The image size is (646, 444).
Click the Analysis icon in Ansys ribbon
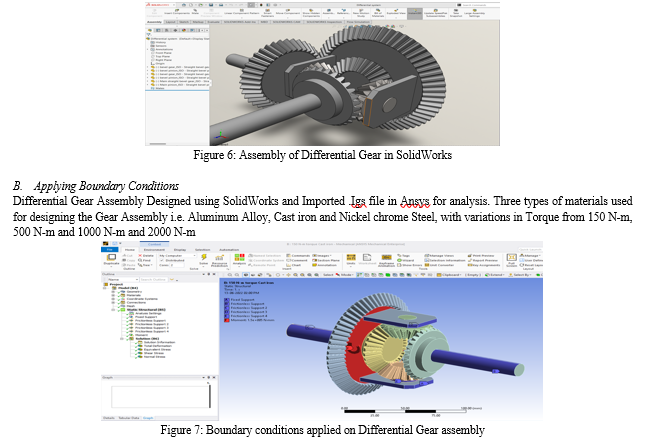point(239,258)
